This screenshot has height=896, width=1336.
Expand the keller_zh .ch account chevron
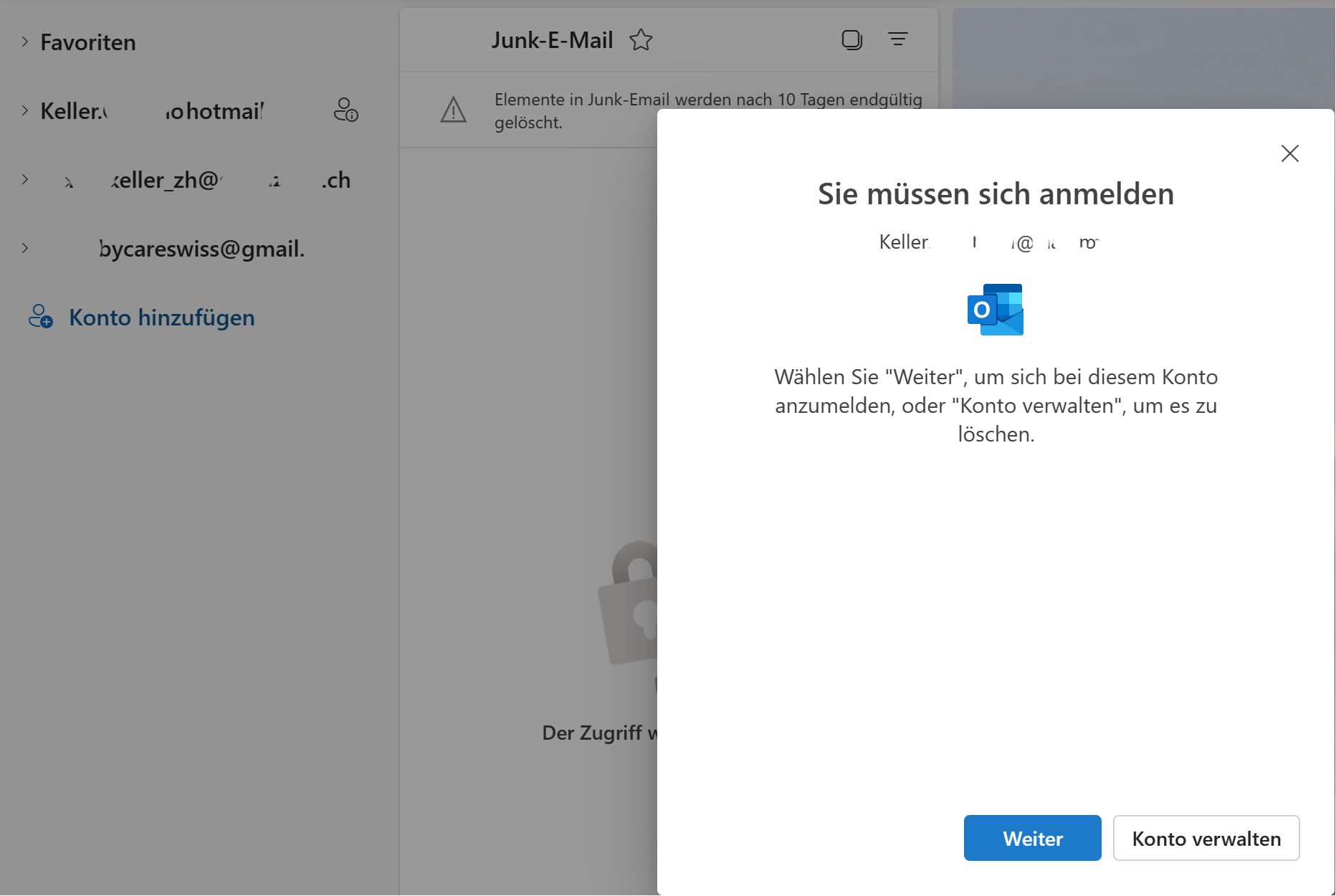(25, 179)
